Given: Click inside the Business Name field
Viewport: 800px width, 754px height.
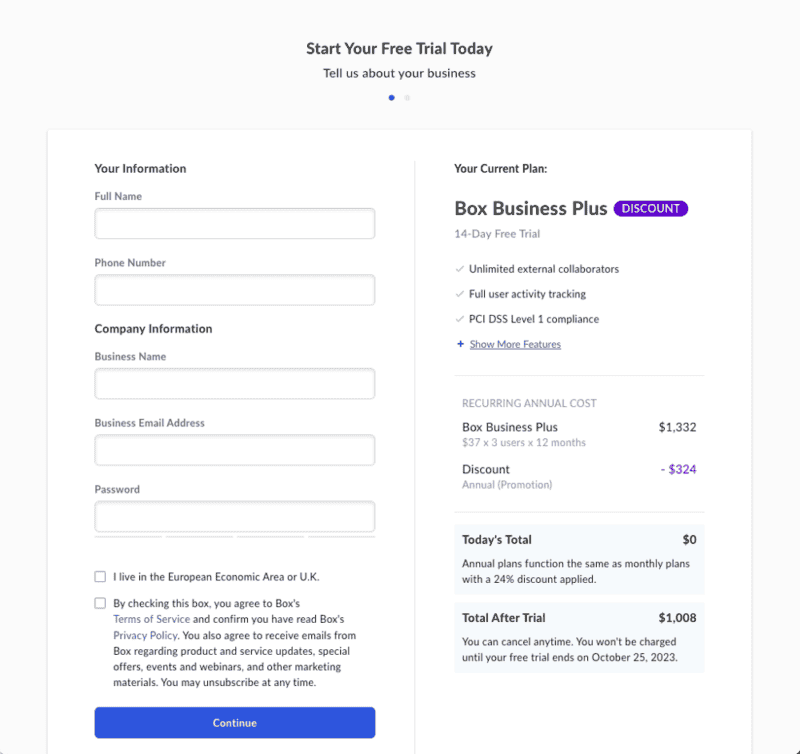Looking at the screenshot, I should point(234,383).
